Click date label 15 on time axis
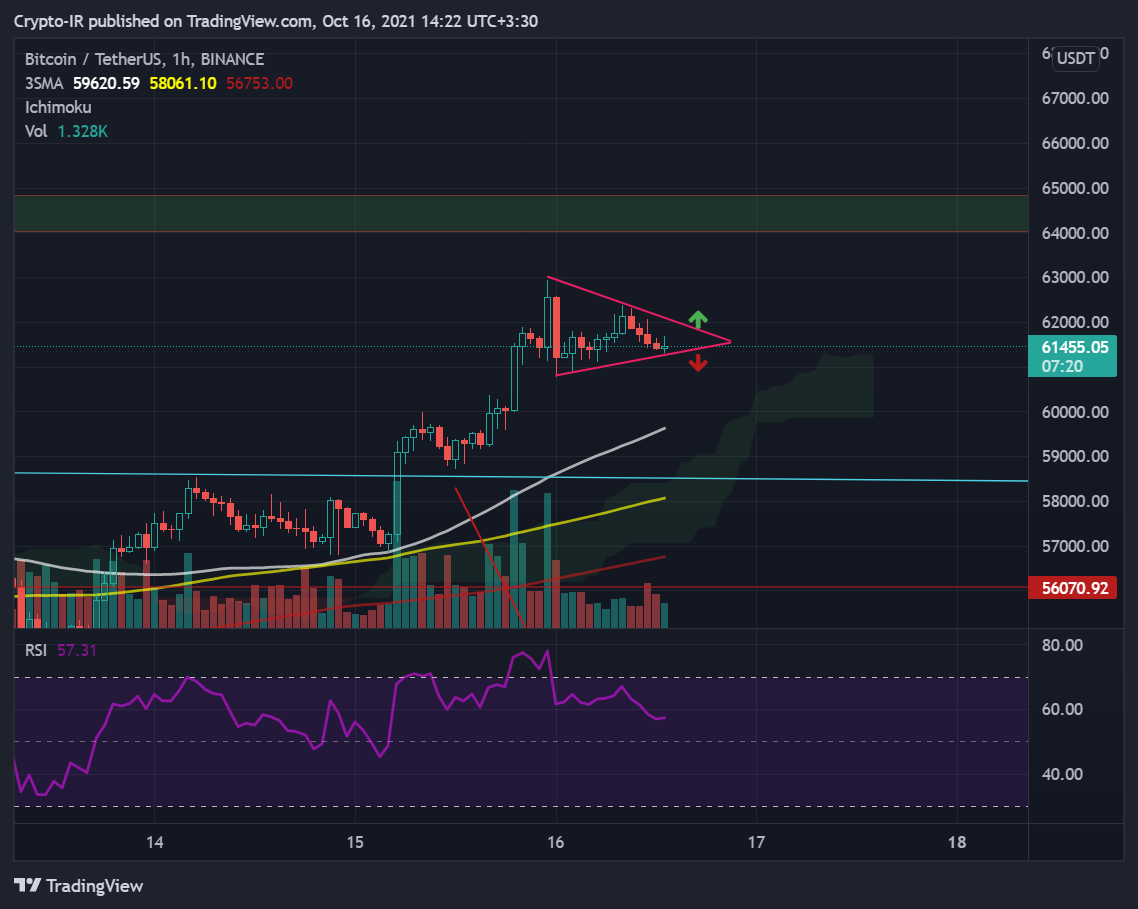1138x909 pixels. click(355, 842)
